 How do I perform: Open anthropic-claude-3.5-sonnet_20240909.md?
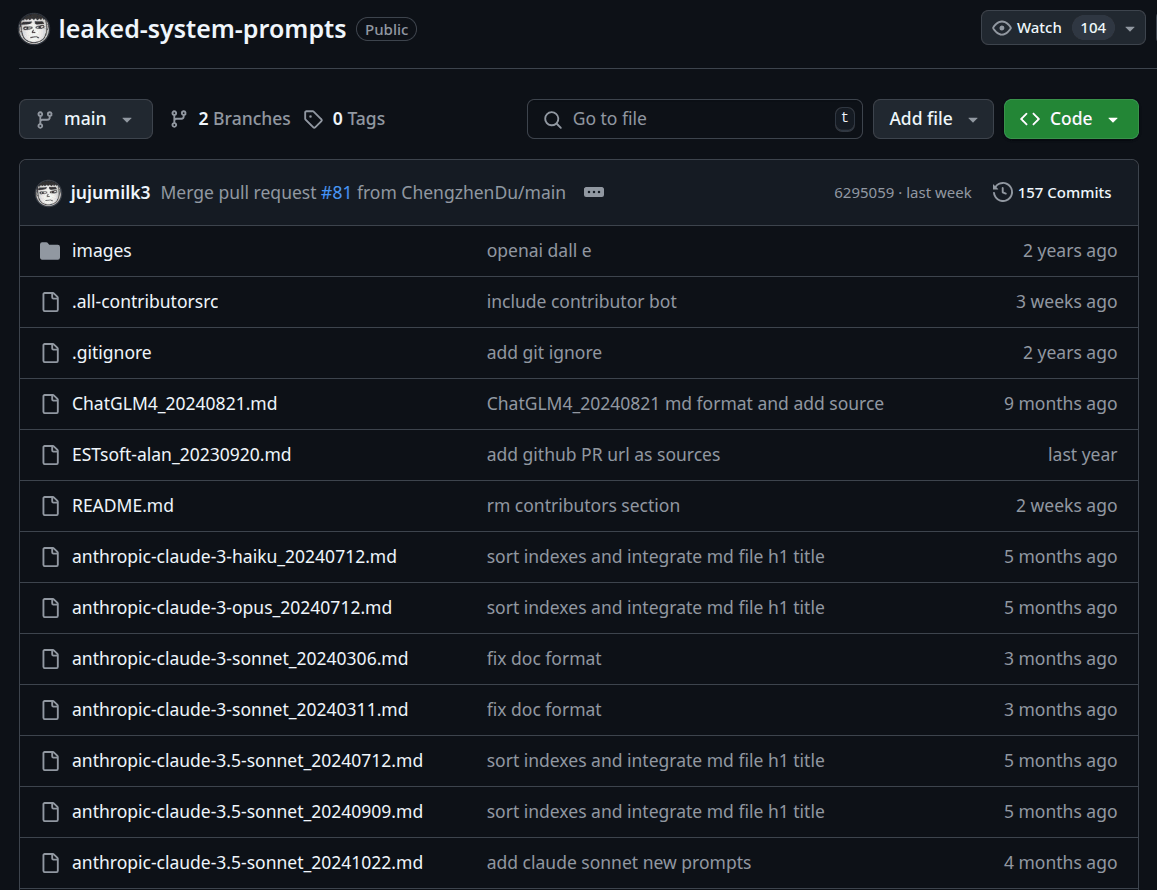click(x=247, y=811)
